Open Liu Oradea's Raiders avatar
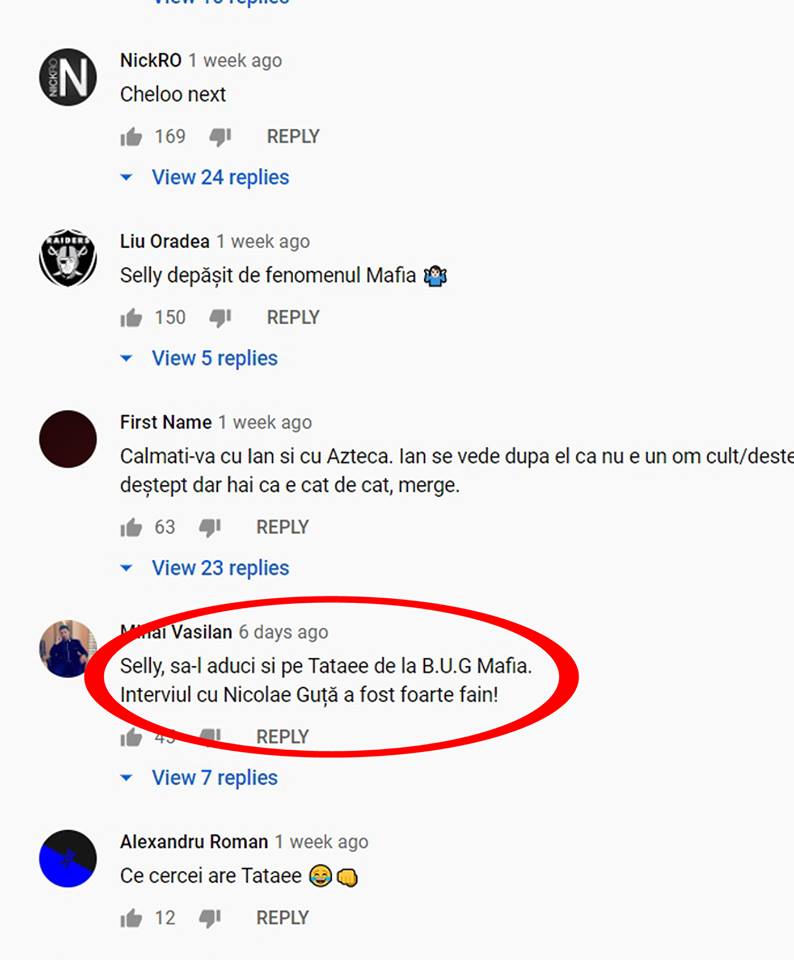794x960 pixels. tap(68, 258)
